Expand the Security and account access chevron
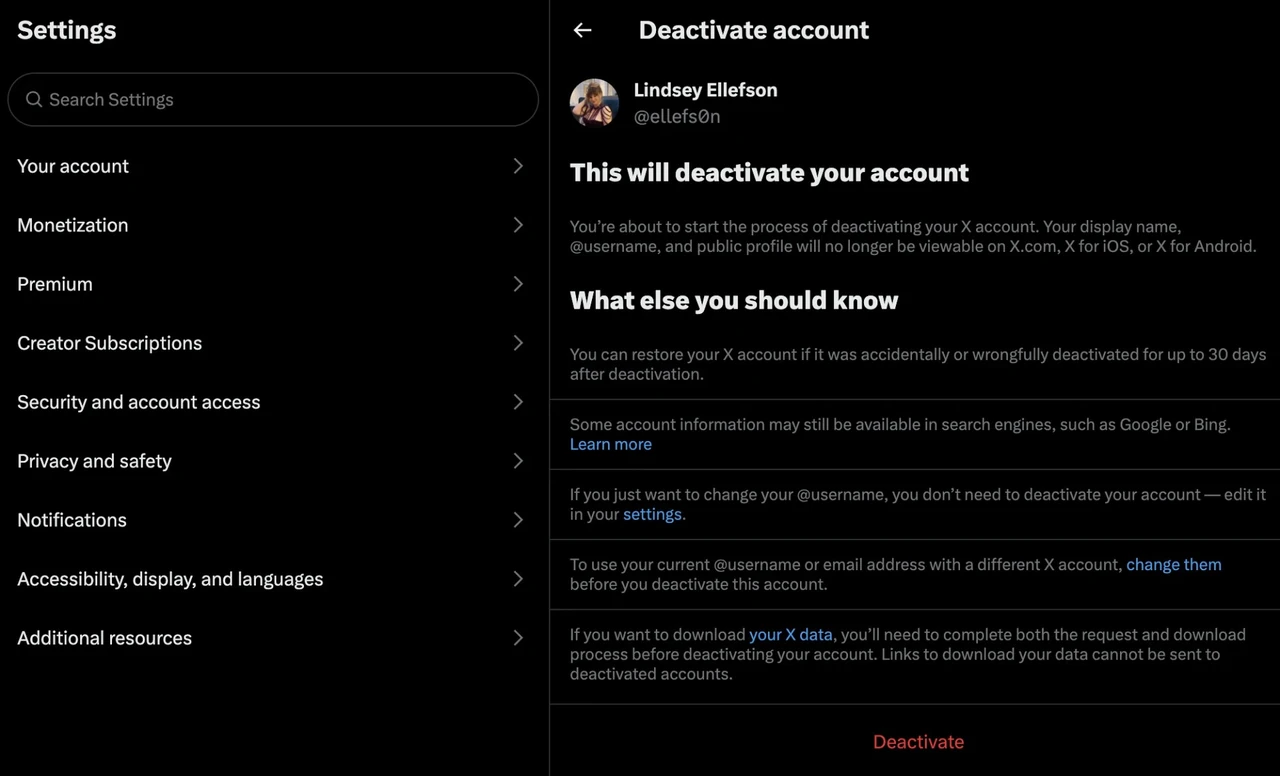The height and width of the screenshot is (776, 1280). click(x=518, y=402)
